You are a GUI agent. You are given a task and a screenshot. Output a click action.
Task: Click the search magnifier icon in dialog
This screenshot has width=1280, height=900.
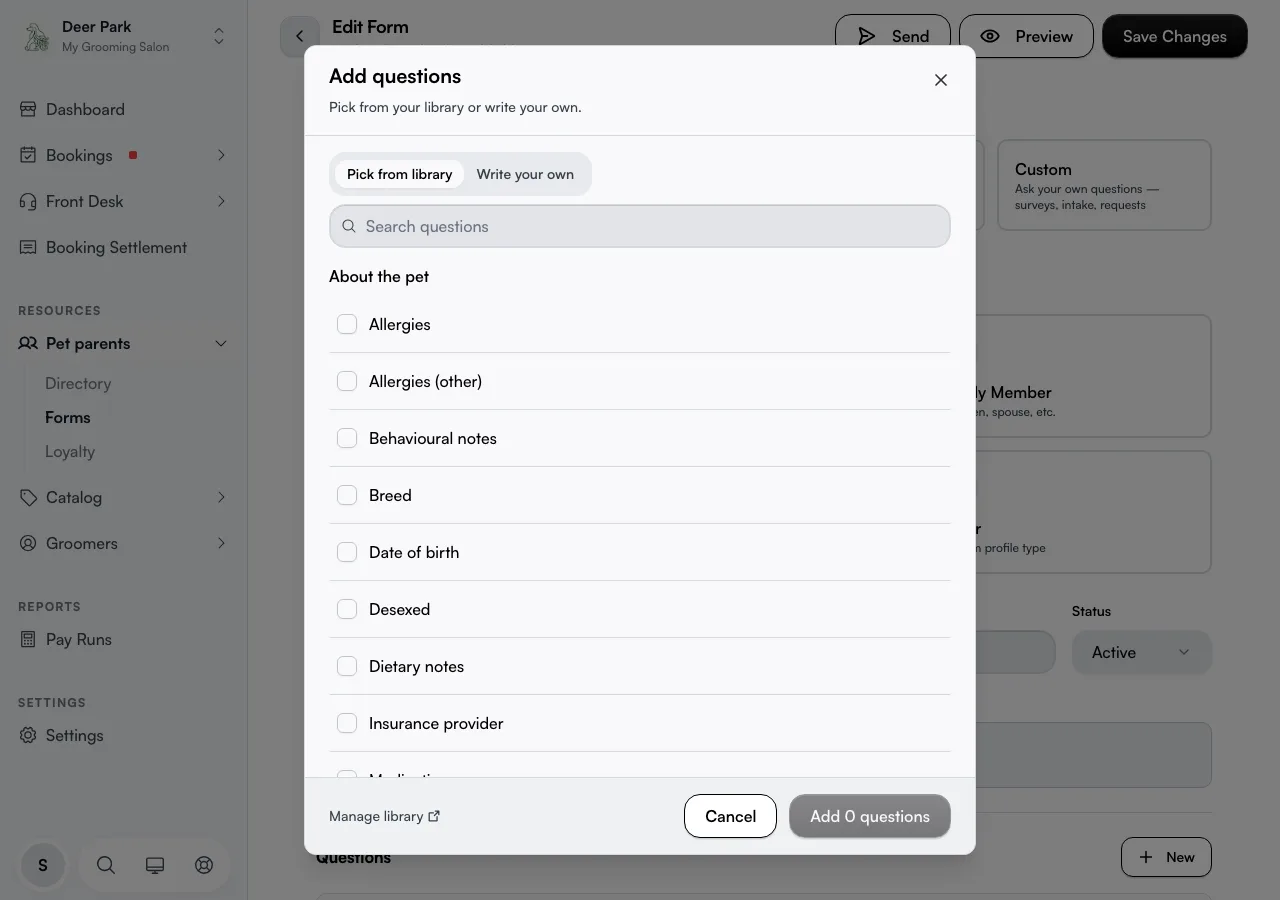349,226
